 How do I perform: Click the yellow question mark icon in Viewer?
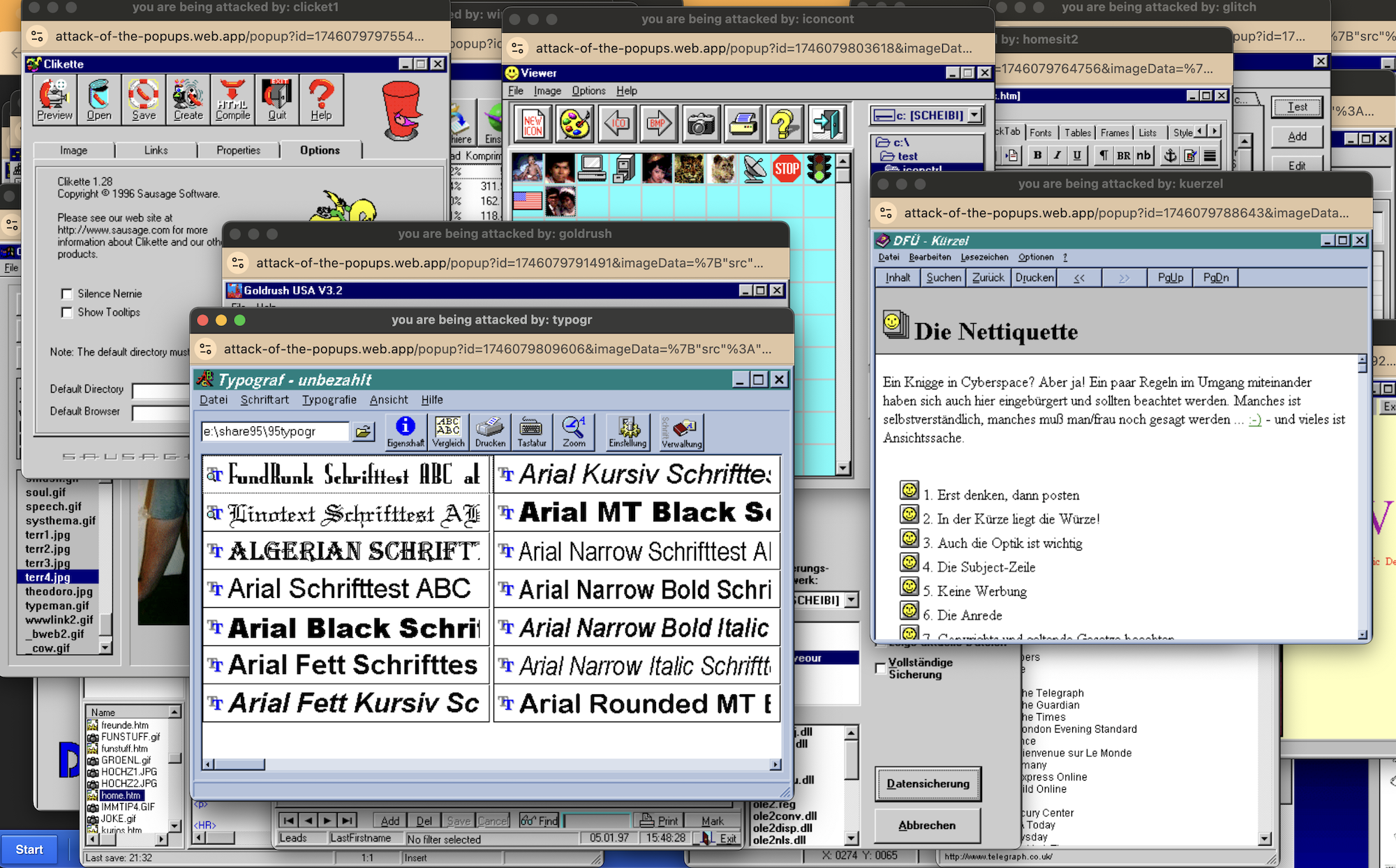[785, 125]
